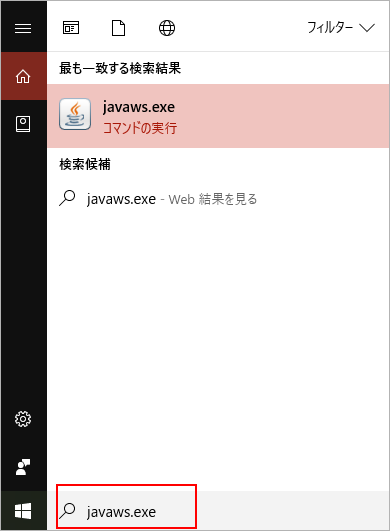Screen dimensions: 390x531
Task: Expand the フィルター dropdown
Action: [x=341, y=27]
